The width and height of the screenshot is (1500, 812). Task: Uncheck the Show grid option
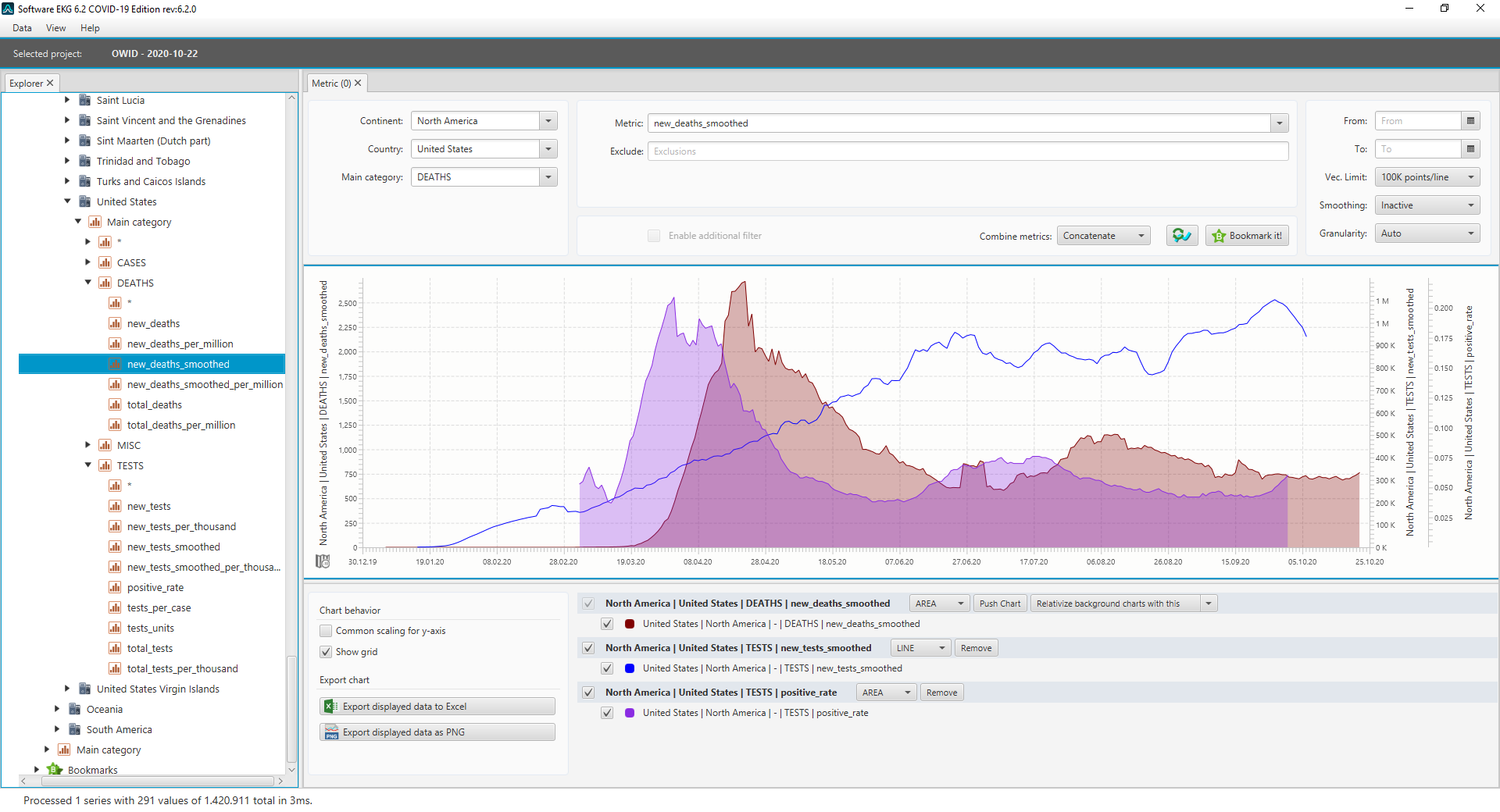[x=326, y=652]
